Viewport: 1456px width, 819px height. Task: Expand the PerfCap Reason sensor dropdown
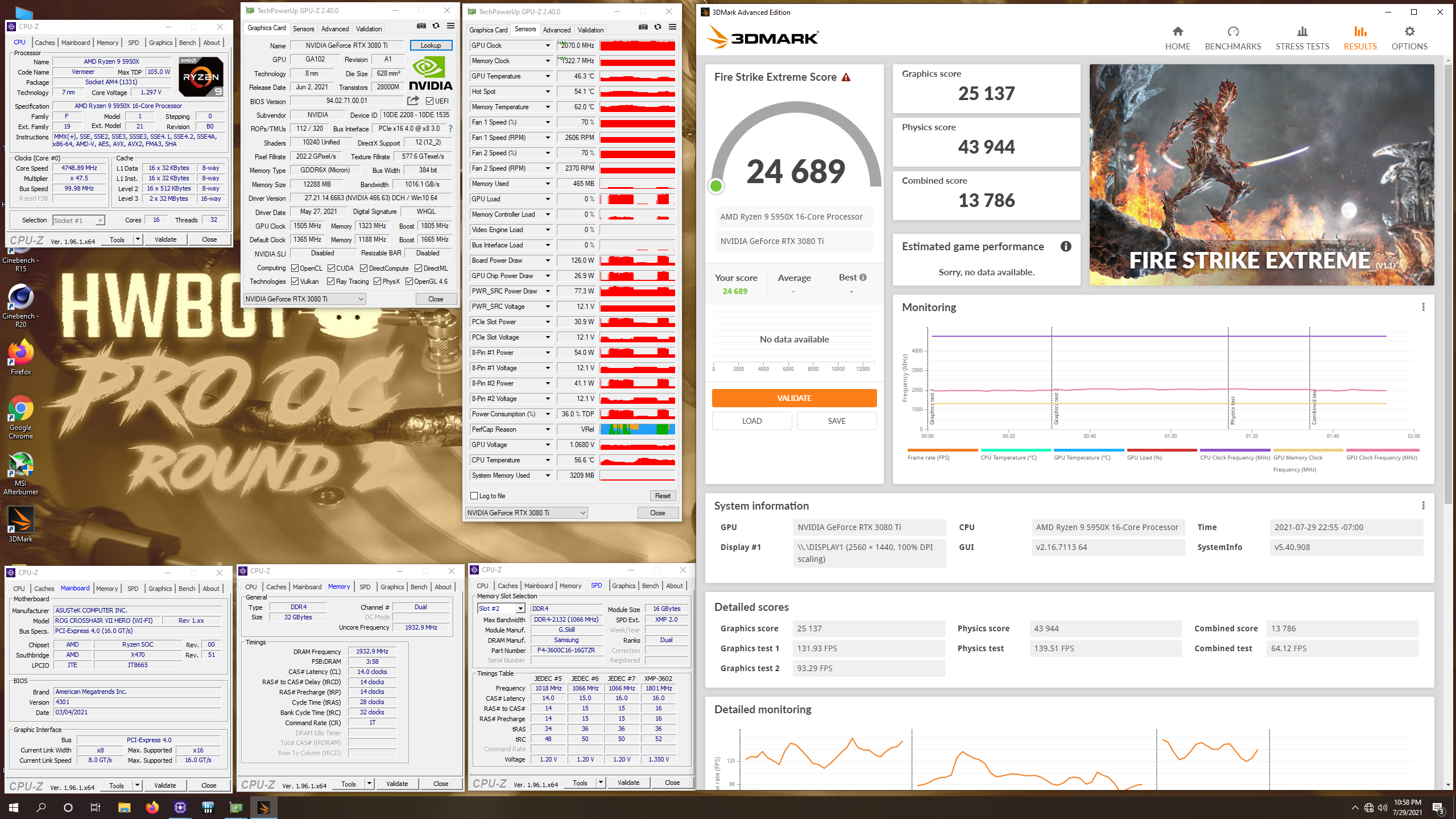point(548,429)
